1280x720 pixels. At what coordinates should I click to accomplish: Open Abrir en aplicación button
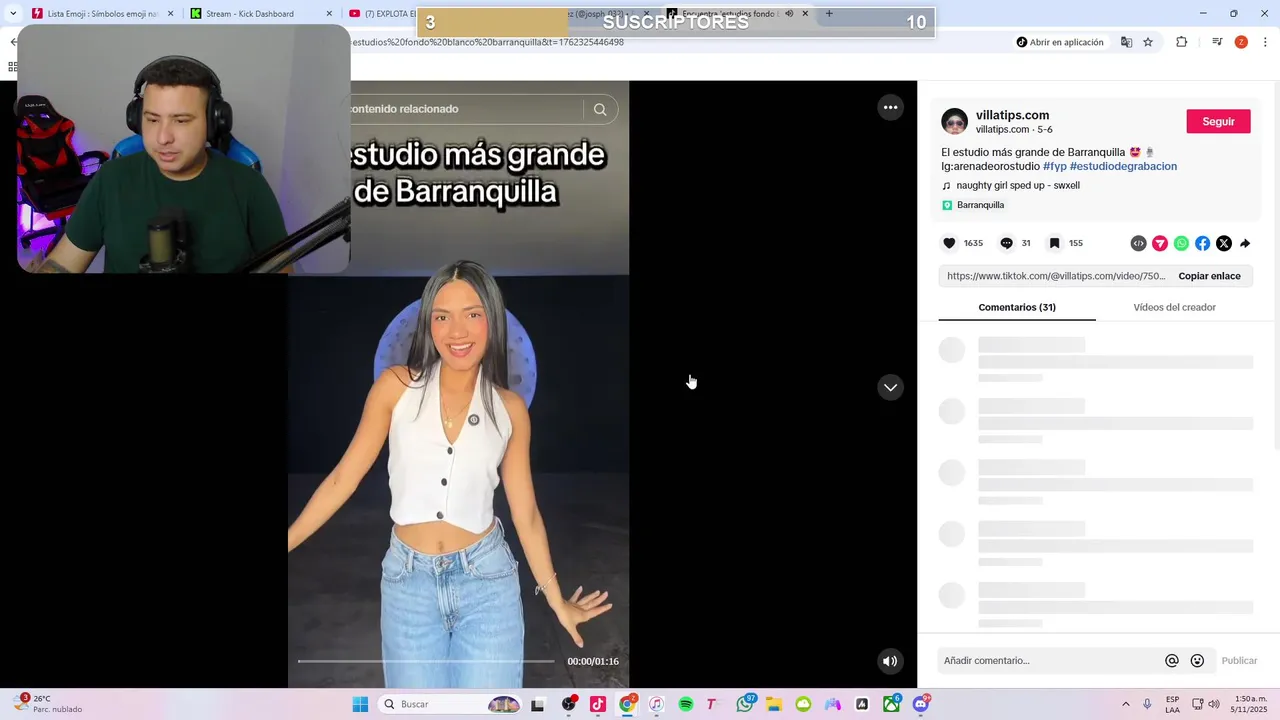coord(1059,42)
